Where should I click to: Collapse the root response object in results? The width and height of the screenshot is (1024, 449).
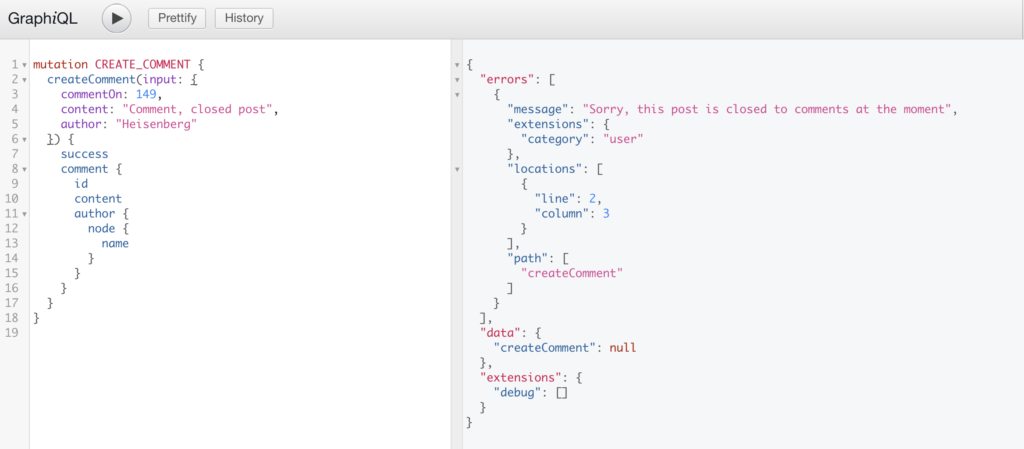(x=458, y=65)
